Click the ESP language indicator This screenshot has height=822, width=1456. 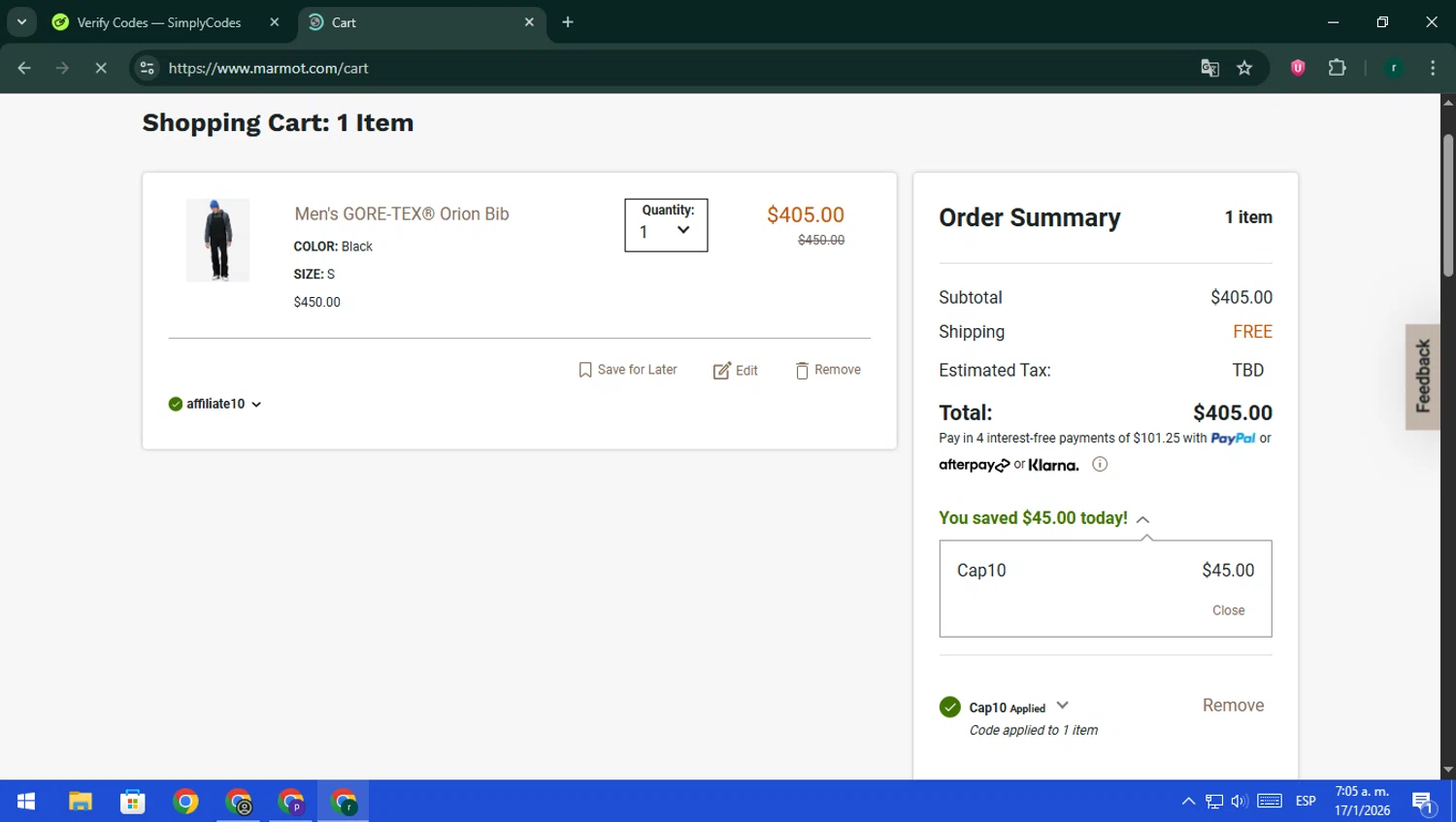(1306, 802)
